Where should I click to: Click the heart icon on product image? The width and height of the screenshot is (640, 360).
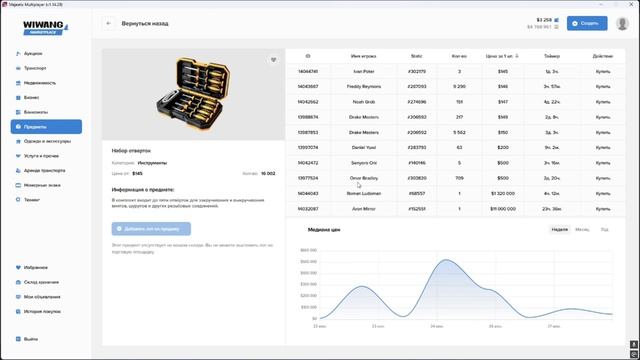pos(273,60)
